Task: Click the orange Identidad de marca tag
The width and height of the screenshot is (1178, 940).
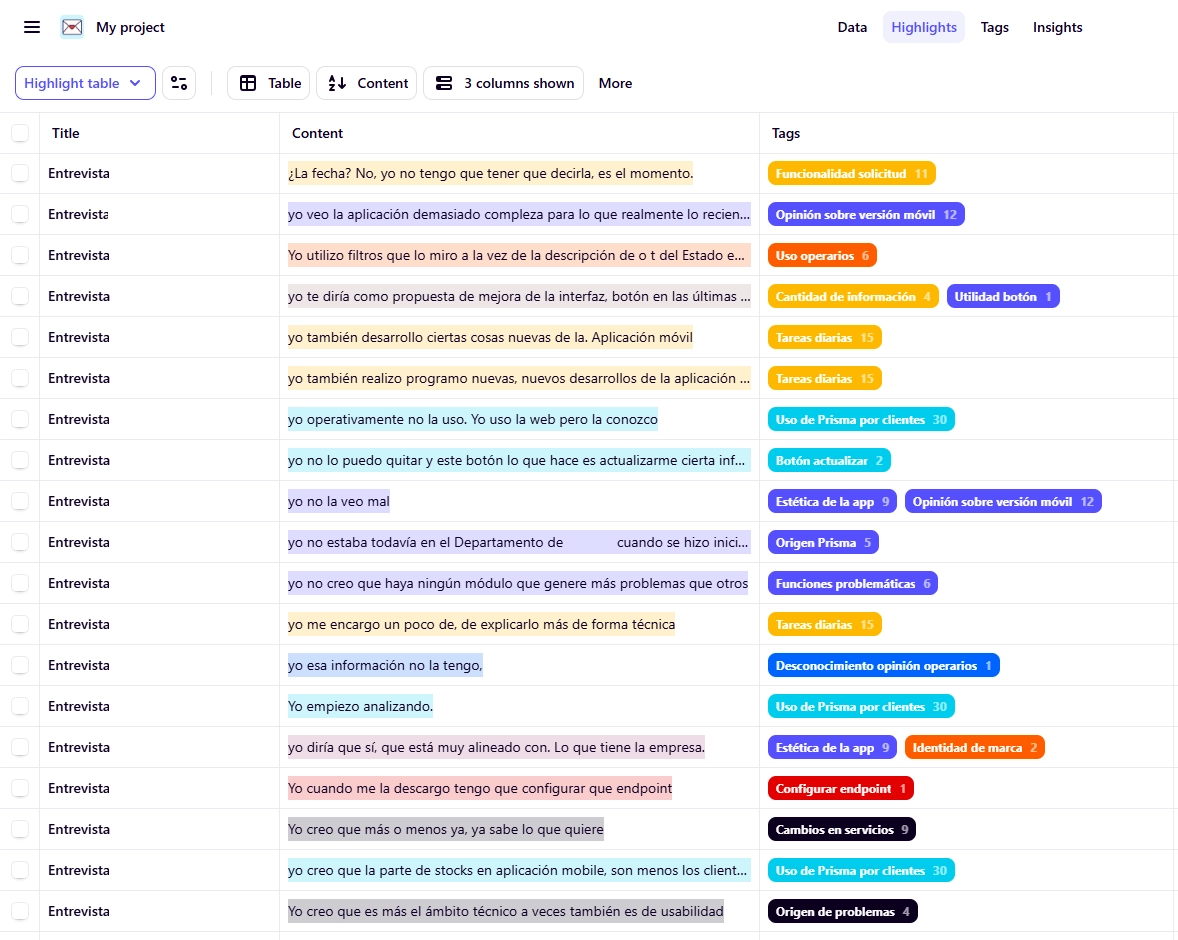Action: (974, 747)
